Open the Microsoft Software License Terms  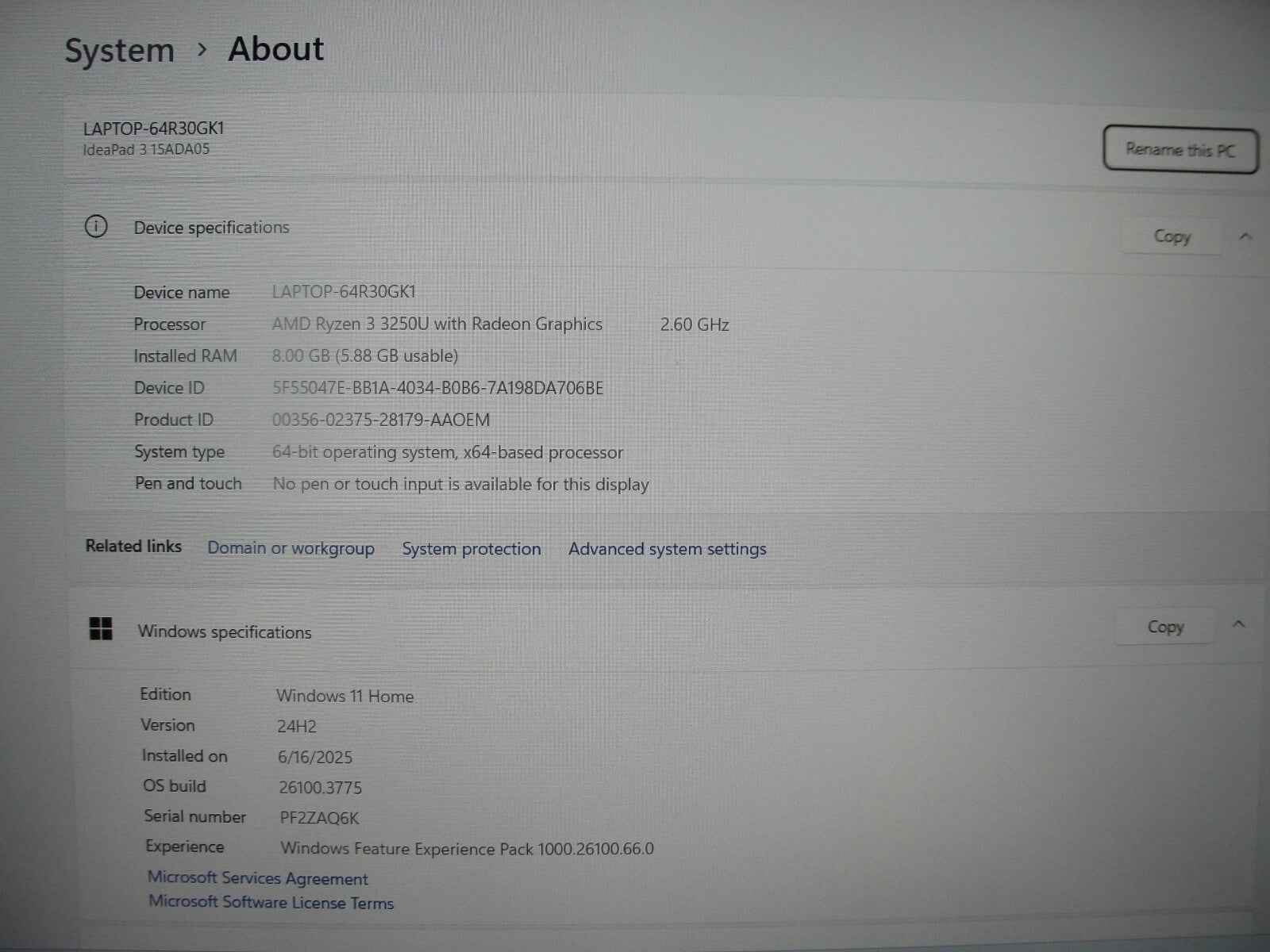[271, 902]
